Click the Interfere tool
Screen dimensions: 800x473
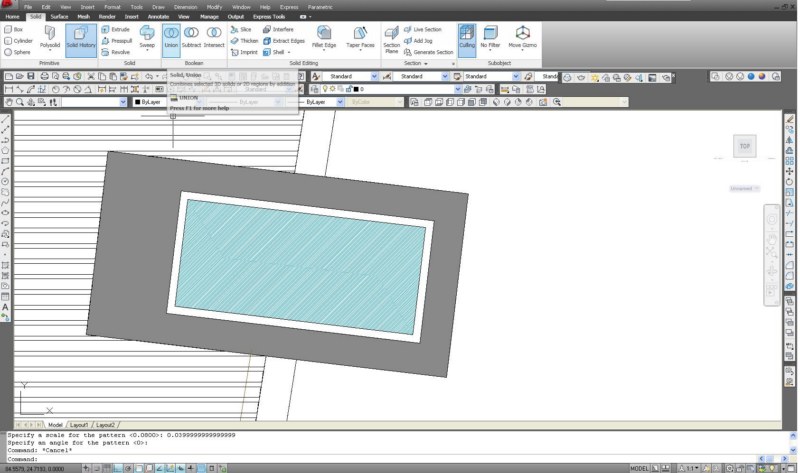(x=279, y=30)
